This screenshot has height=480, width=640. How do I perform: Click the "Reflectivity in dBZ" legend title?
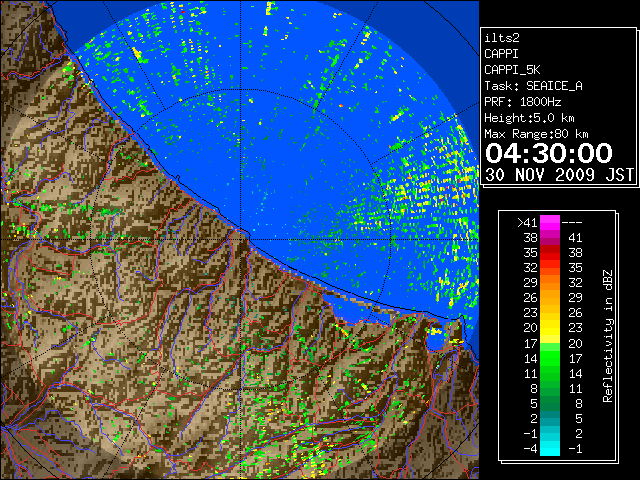607,336
